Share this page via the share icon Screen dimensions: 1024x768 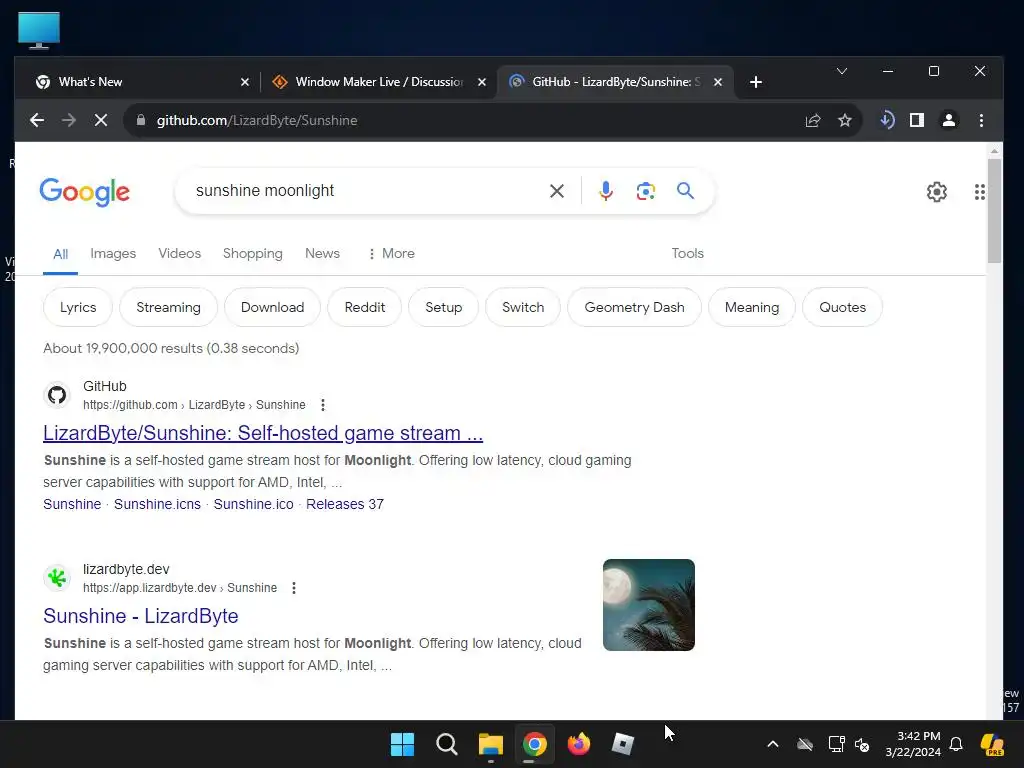[813, 120]
